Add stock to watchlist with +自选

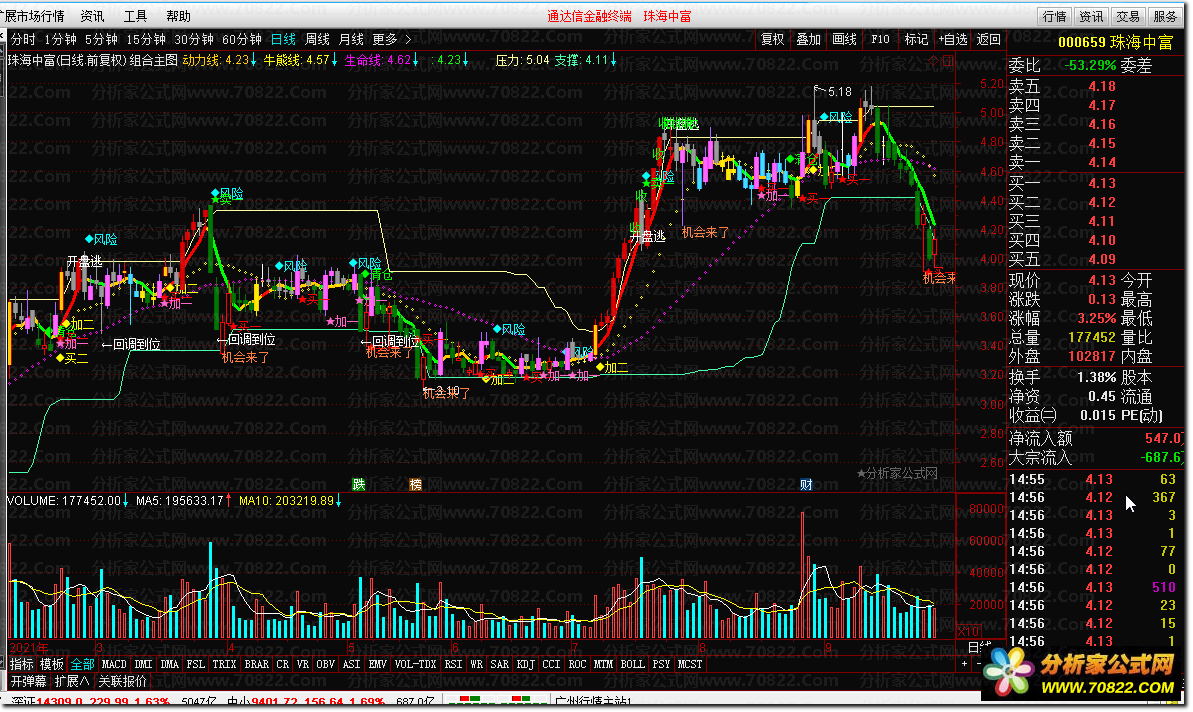[953, 39]
